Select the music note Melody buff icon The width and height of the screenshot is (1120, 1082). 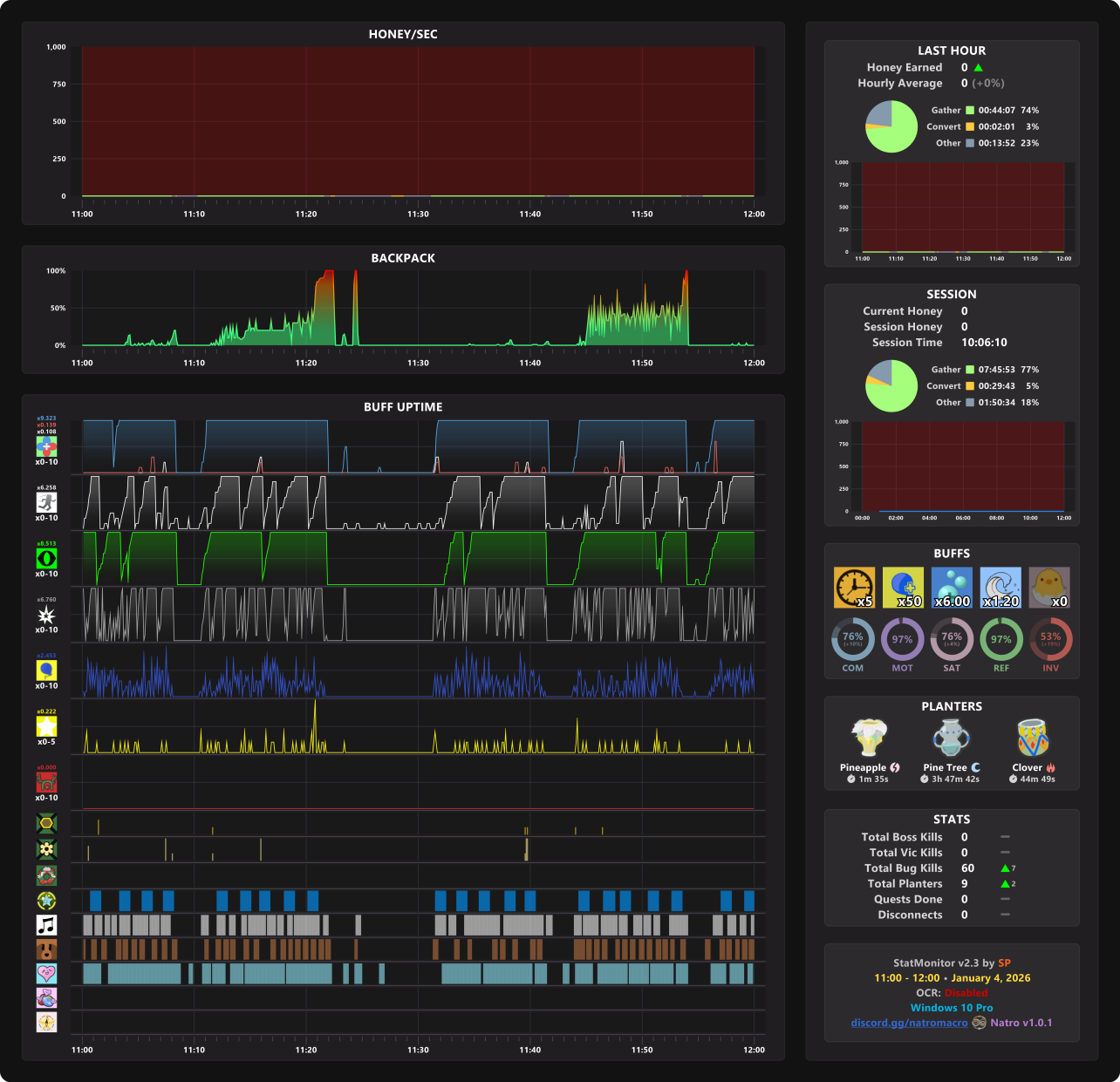[46, 925]
